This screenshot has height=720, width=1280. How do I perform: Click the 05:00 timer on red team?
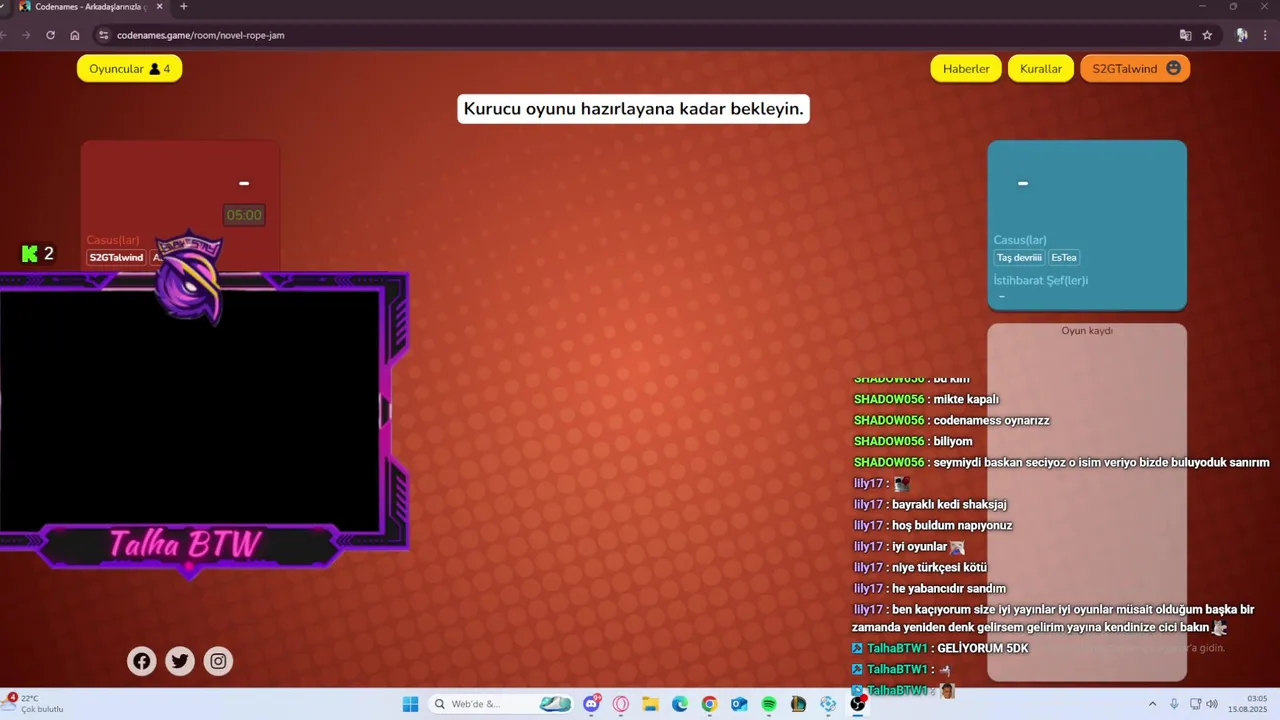tap(244, 215)
